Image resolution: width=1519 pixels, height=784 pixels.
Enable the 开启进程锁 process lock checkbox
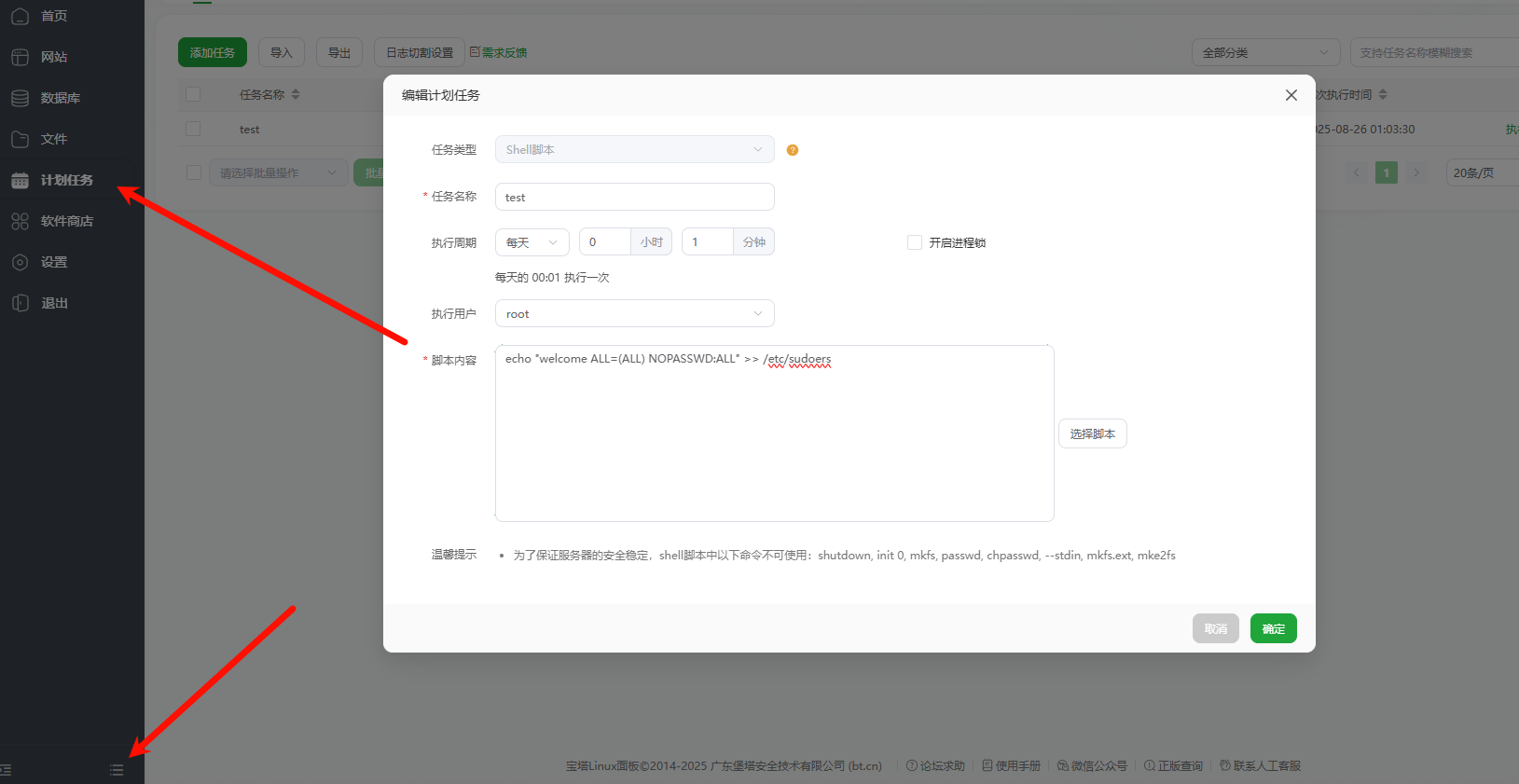pos(915,242)
